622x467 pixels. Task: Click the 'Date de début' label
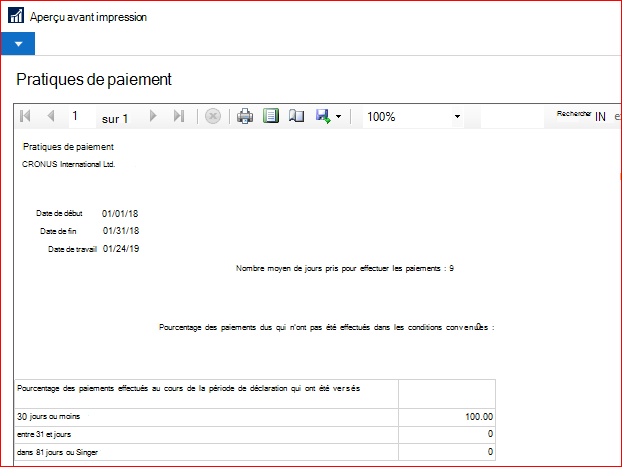pos(59,213)
